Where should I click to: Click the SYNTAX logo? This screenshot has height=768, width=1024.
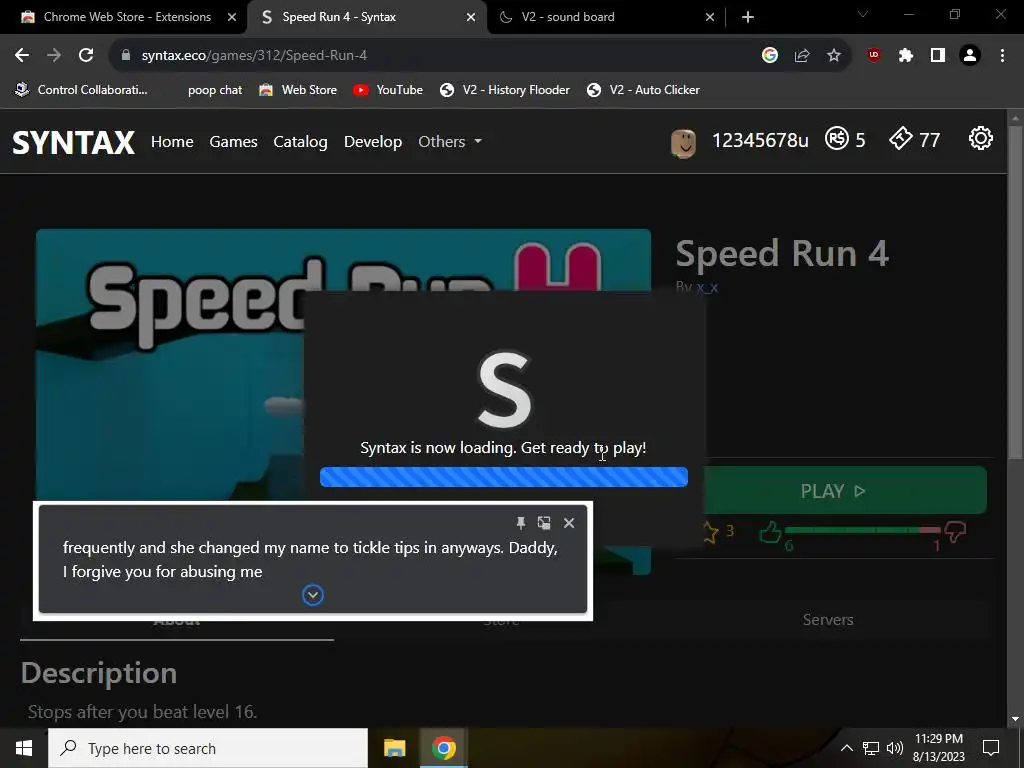pos(73,142)
